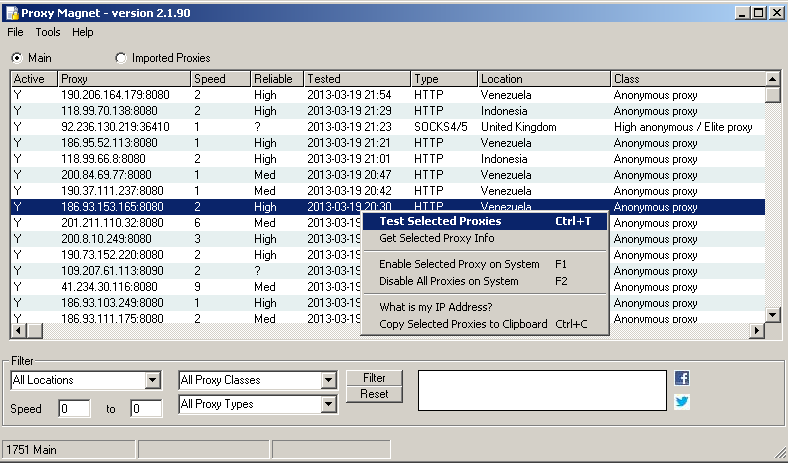Viewport: 788px width, 463px height.
Task: Select proxy row 186.95.52.113:8080
Action: point(388,143)
